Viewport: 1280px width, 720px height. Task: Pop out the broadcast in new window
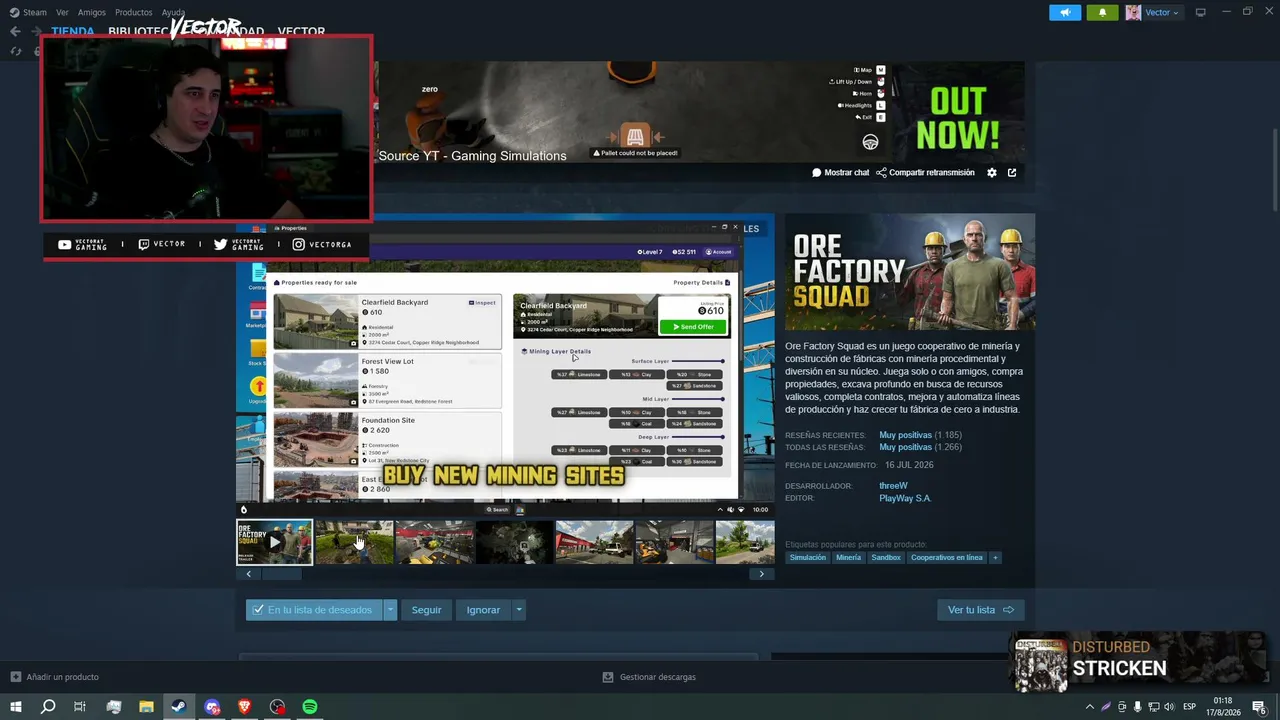1012,173
